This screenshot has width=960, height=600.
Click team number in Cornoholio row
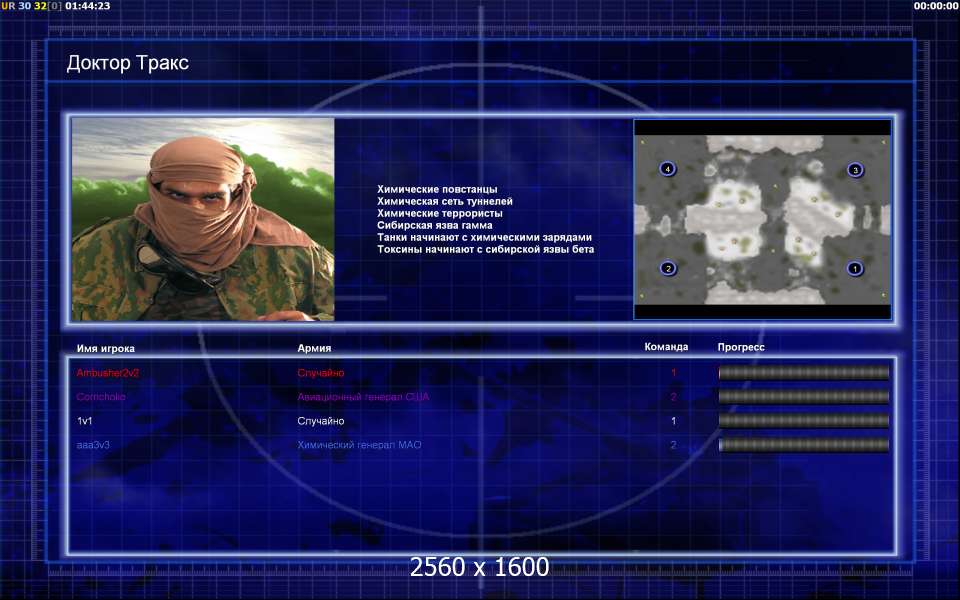point(673,397)
